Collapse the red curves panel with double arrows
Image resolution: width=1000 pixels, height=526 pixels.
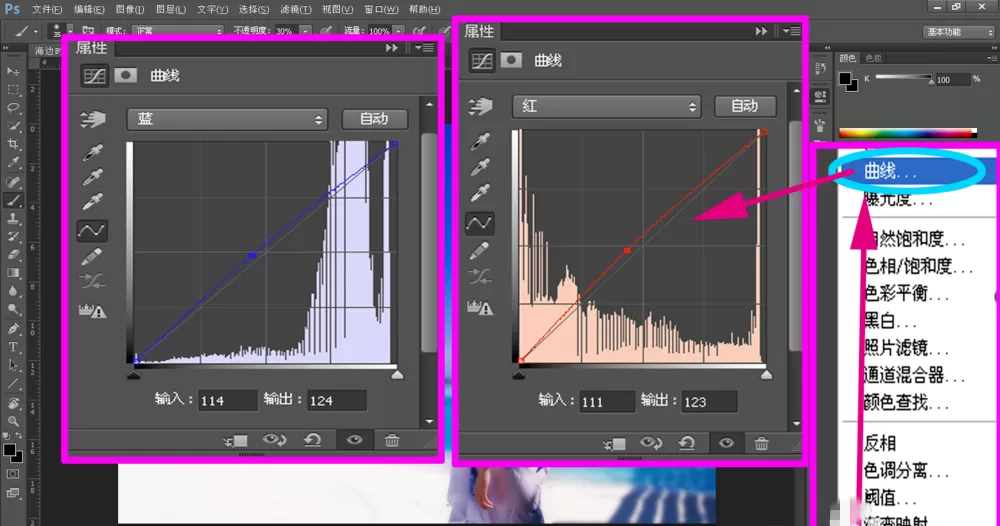[x=761, y=31]
